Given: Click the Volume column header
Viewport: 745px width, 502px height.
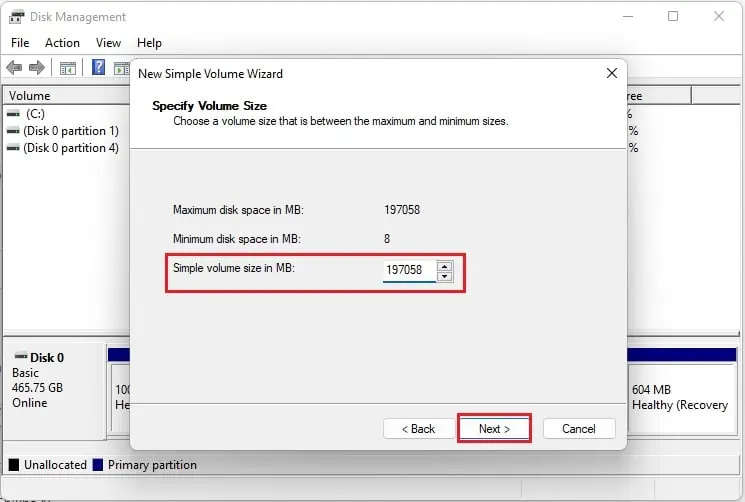Looking at the screenshot, I should (x=67, y=95).
